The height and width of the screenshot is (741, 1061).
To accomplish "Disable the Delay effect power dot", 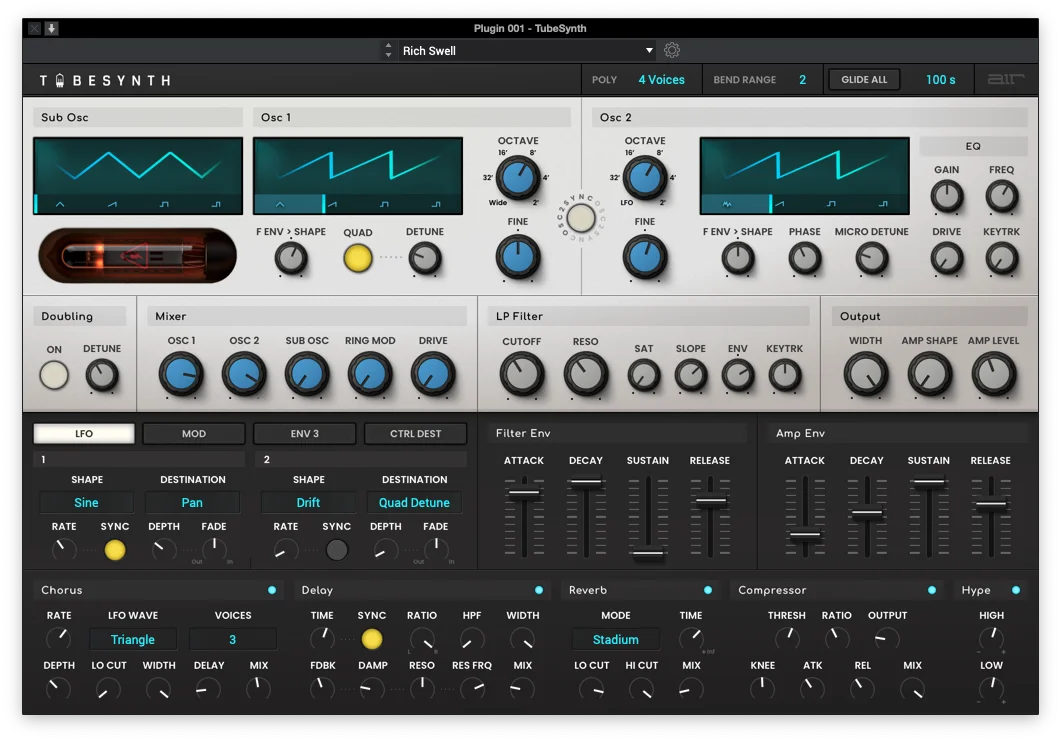I will (x=539, y=590).
